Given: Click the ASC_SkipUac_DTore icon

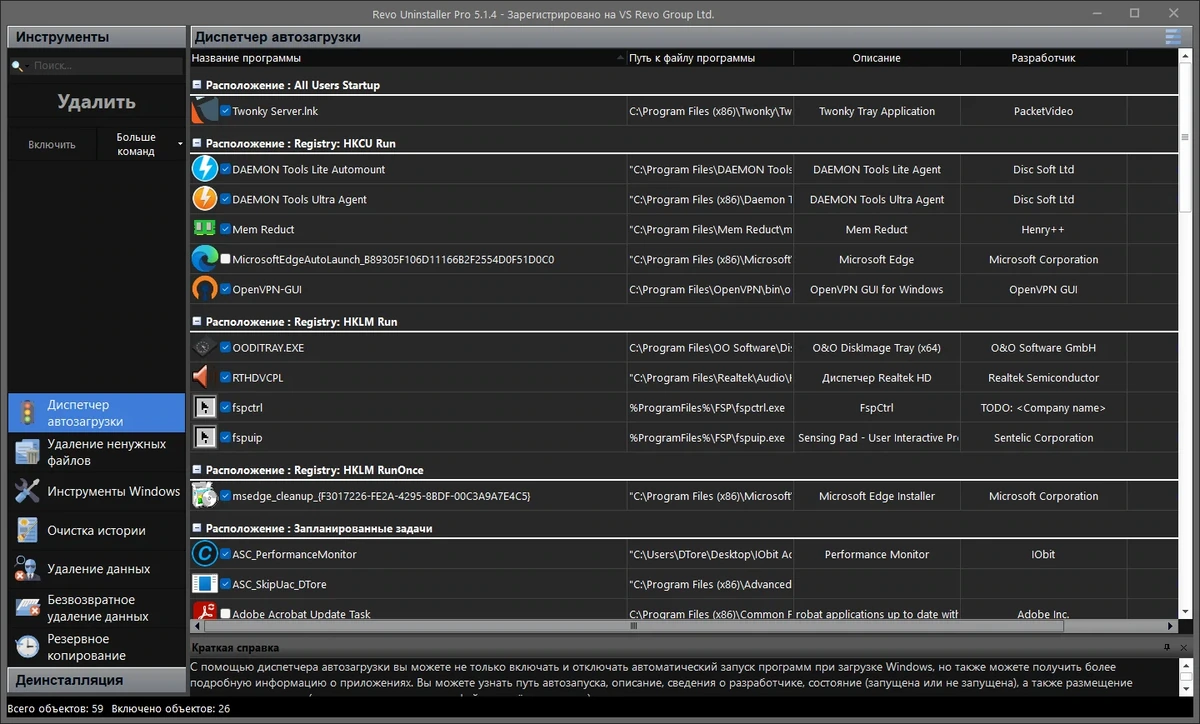Looking at the screenshot, I should coord(204,584).
